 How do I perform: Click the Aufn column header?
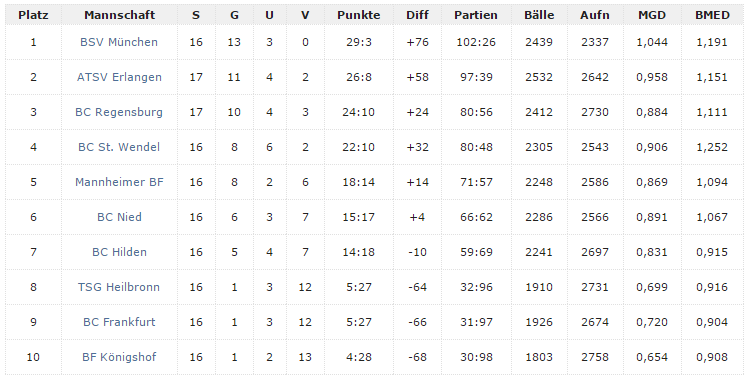595,15
